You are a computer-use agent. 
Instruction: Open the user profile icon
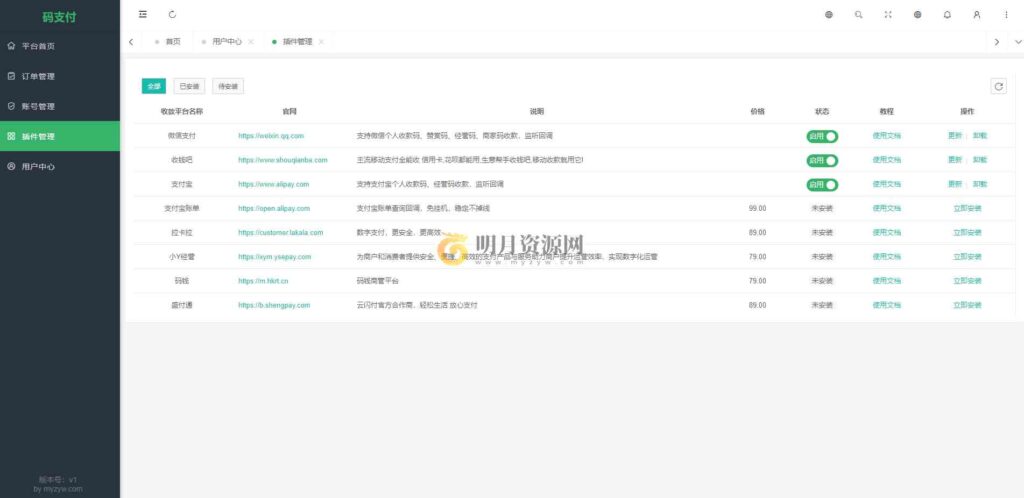[976, 14]
